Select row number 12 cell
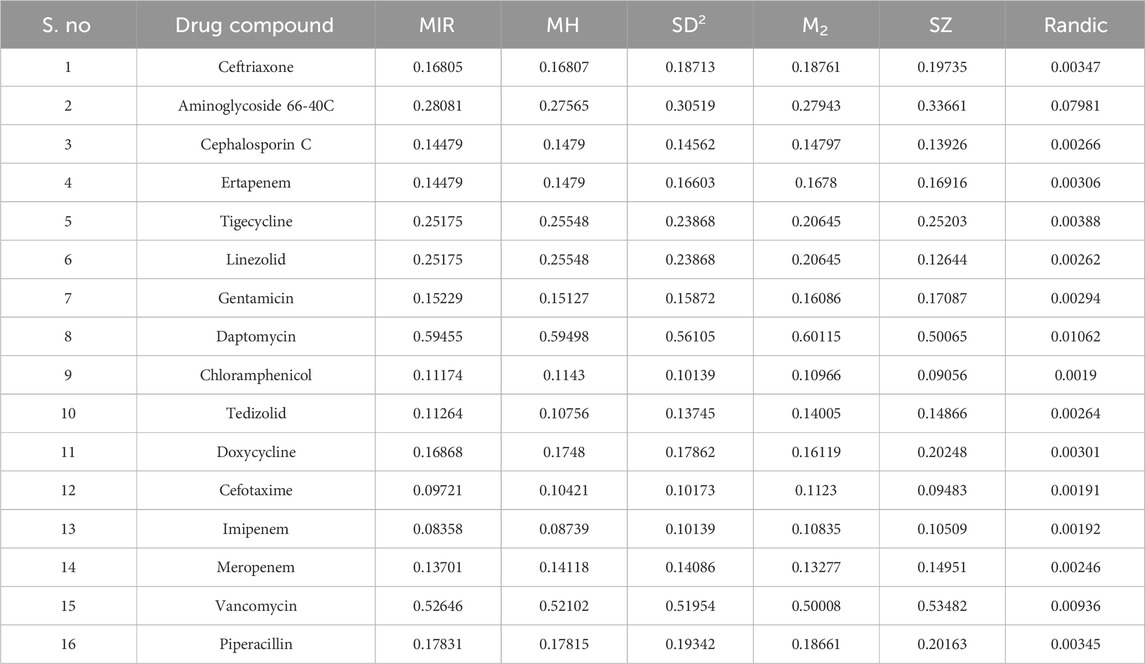The height and width of the screenshot is (664, 1145). click(68, 491)
